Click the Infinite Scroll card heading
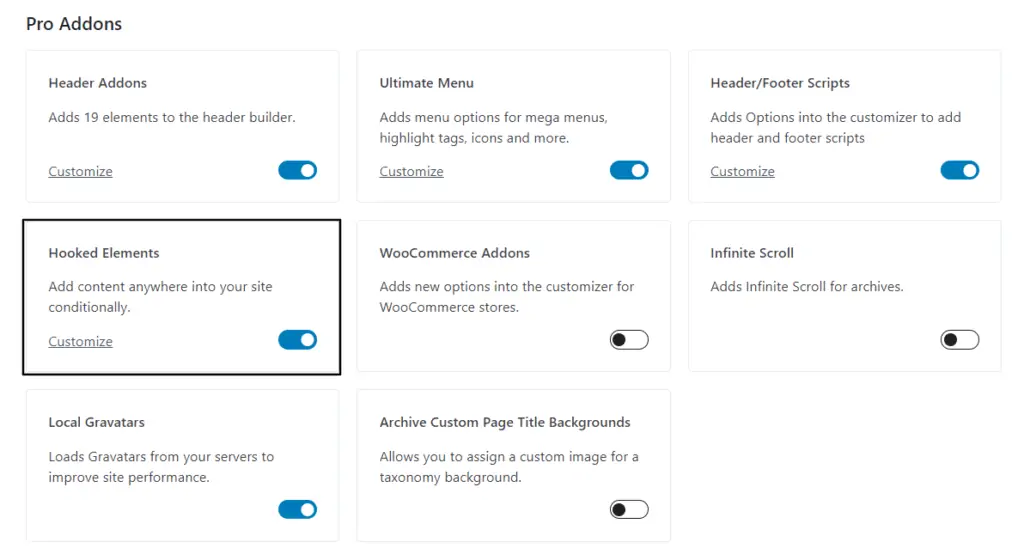1024x554 pixels. pyautogui.click(x=752, y=253)
